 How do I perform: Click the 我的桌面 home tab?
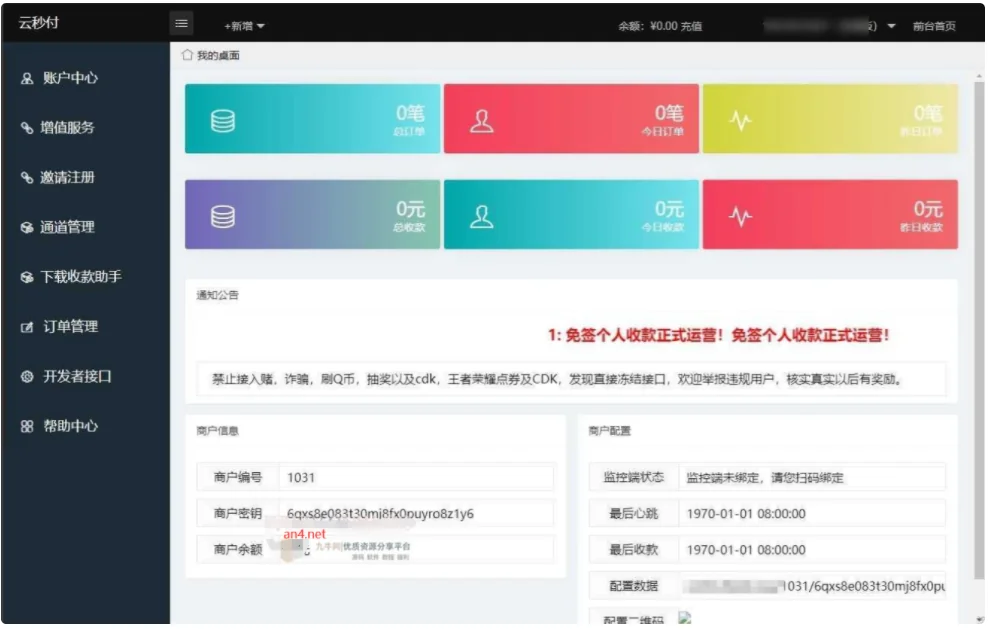pyautogui.click(x=211, y=56)
